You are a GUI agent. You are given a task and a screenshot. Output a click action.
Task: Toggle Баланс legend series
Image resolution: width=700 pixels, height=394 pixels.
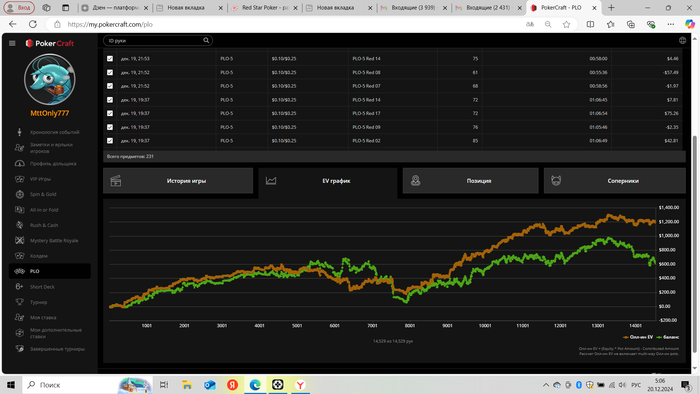[668, 337]
